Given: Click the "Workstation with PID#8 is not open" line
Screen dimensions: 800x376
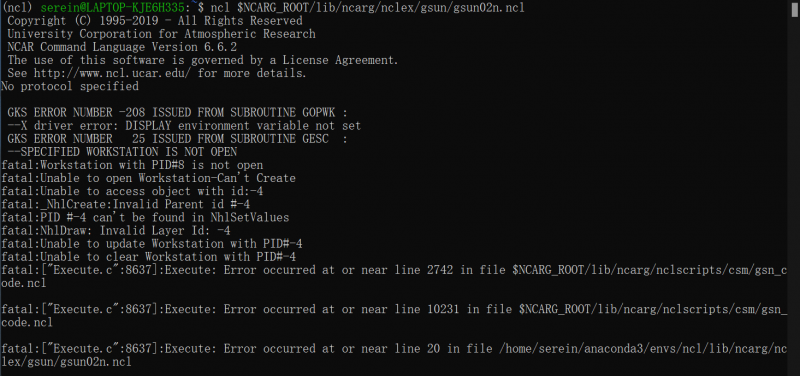Looking at the screenshot, I should click(x=132, y=165).
